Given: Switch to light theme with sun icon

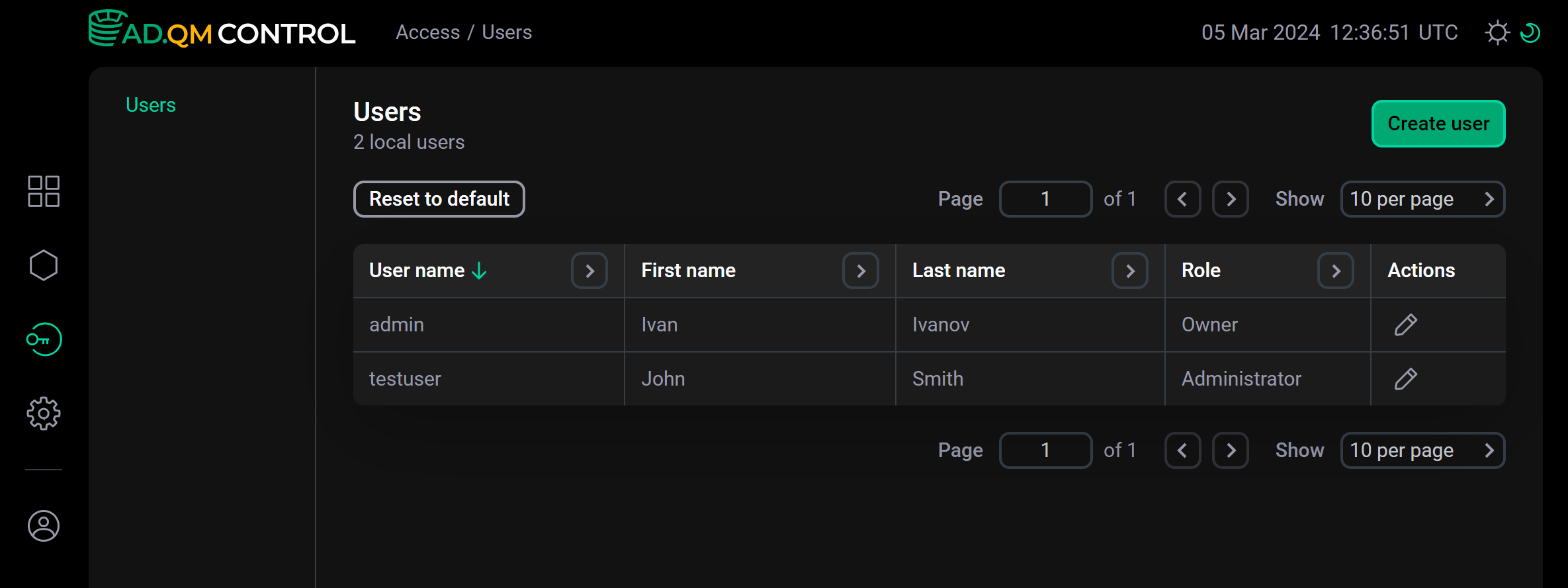Looking at the screenshot, I should [x=1497, y=32].
